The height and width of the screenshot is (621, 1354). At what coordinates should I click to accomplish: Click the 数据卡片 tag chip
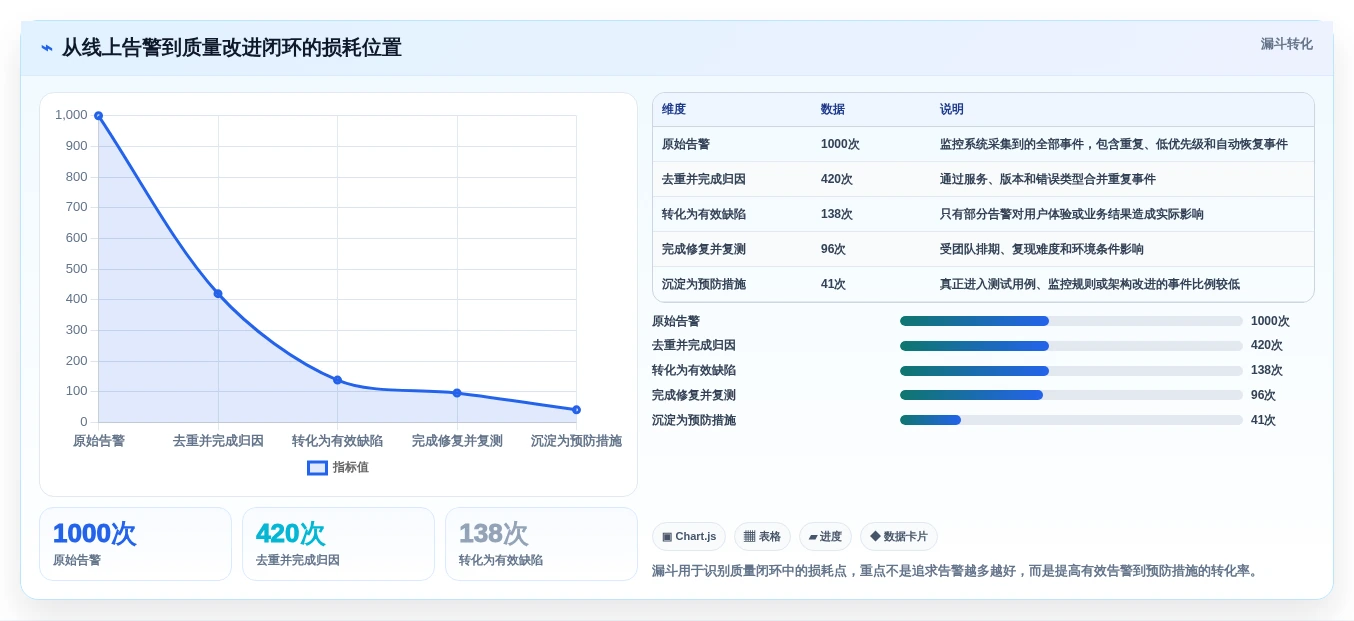pyautogui.click(x=899, y=536)
